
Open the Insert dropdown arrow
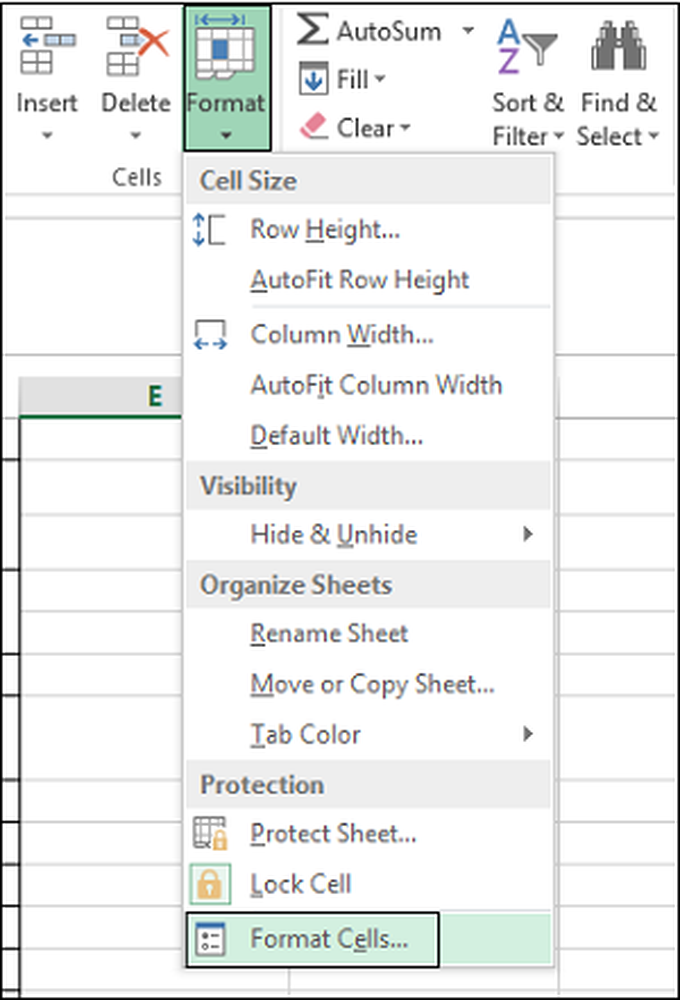click(47, 135)
